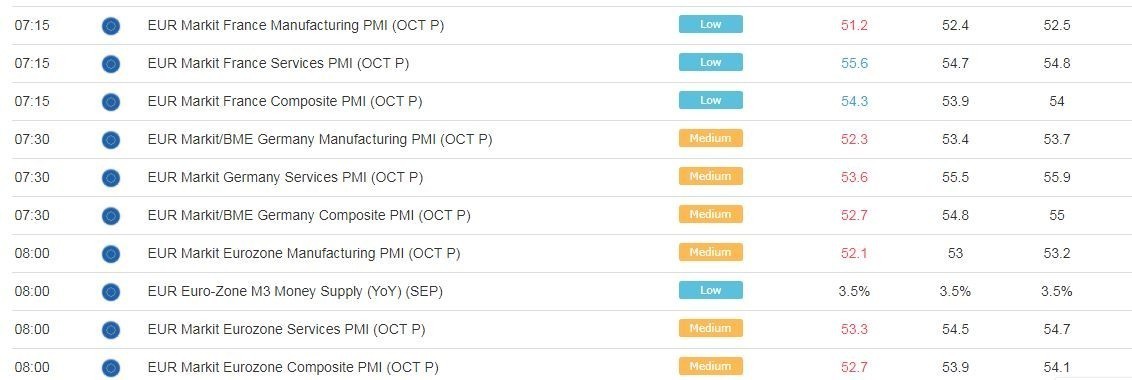Click Medium badge for Eurozone Composite PMI
Viewport: 1132px width, 380px height.
[x=710, y=366]
